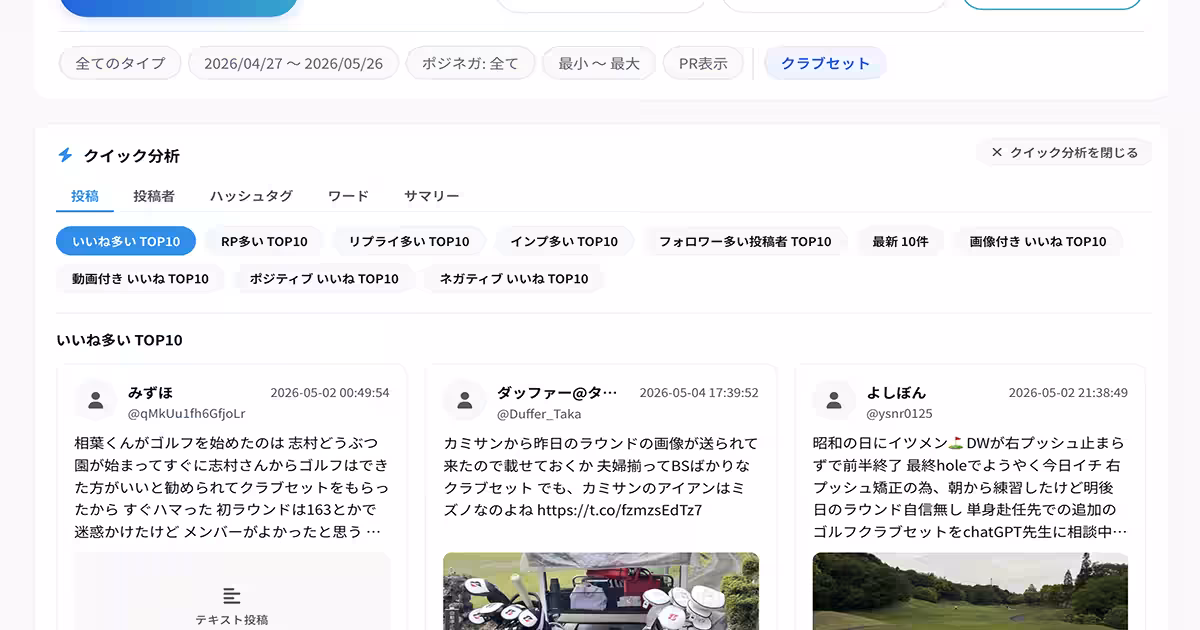Click よしぼん's profile avatar icon
The width and height of the screenshot is (1200, 630).
(x=834, y=400)
